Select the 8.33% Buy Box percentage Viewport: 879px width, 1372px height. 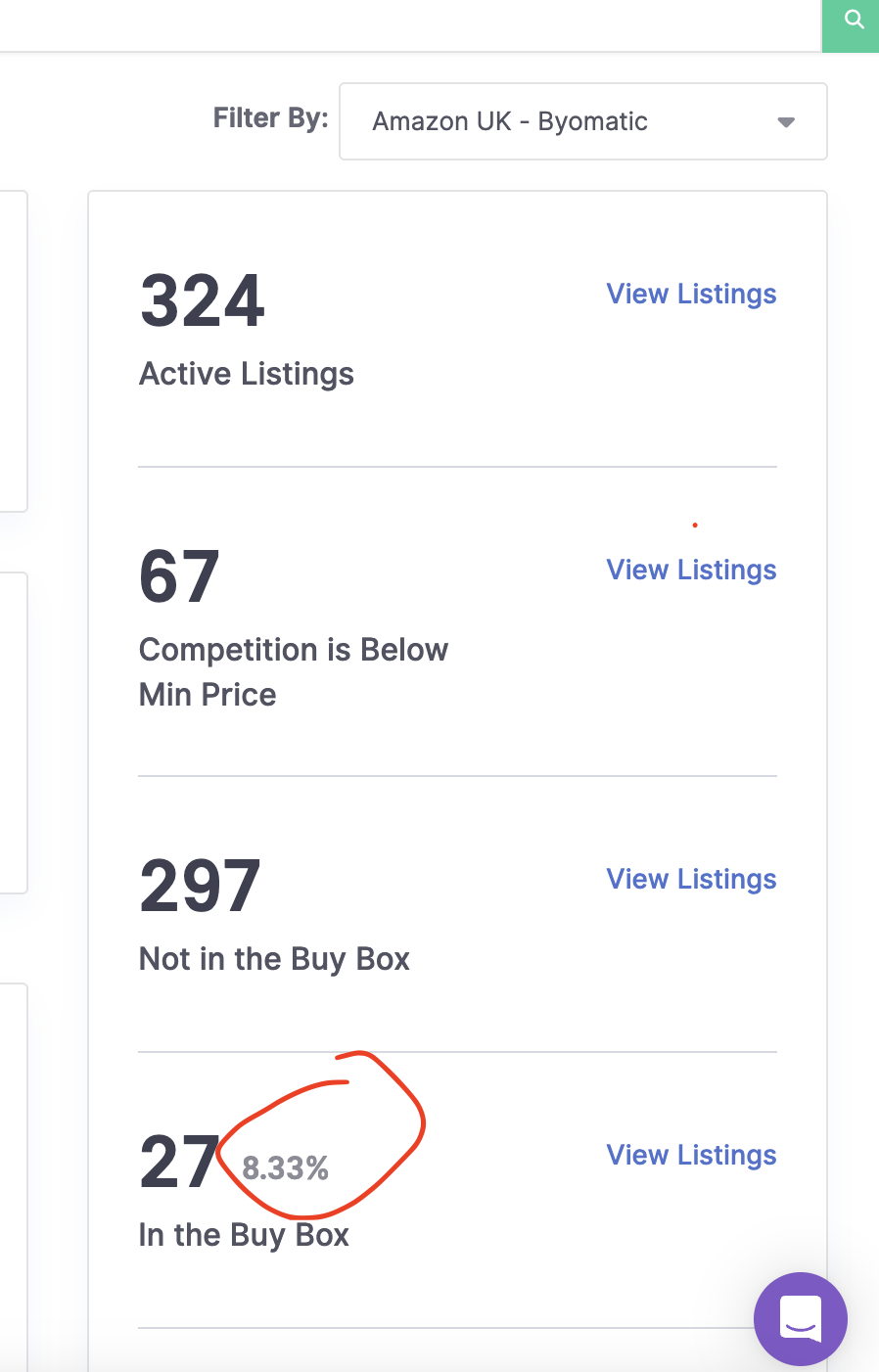pyautogui.click(x=286, y=1167)
